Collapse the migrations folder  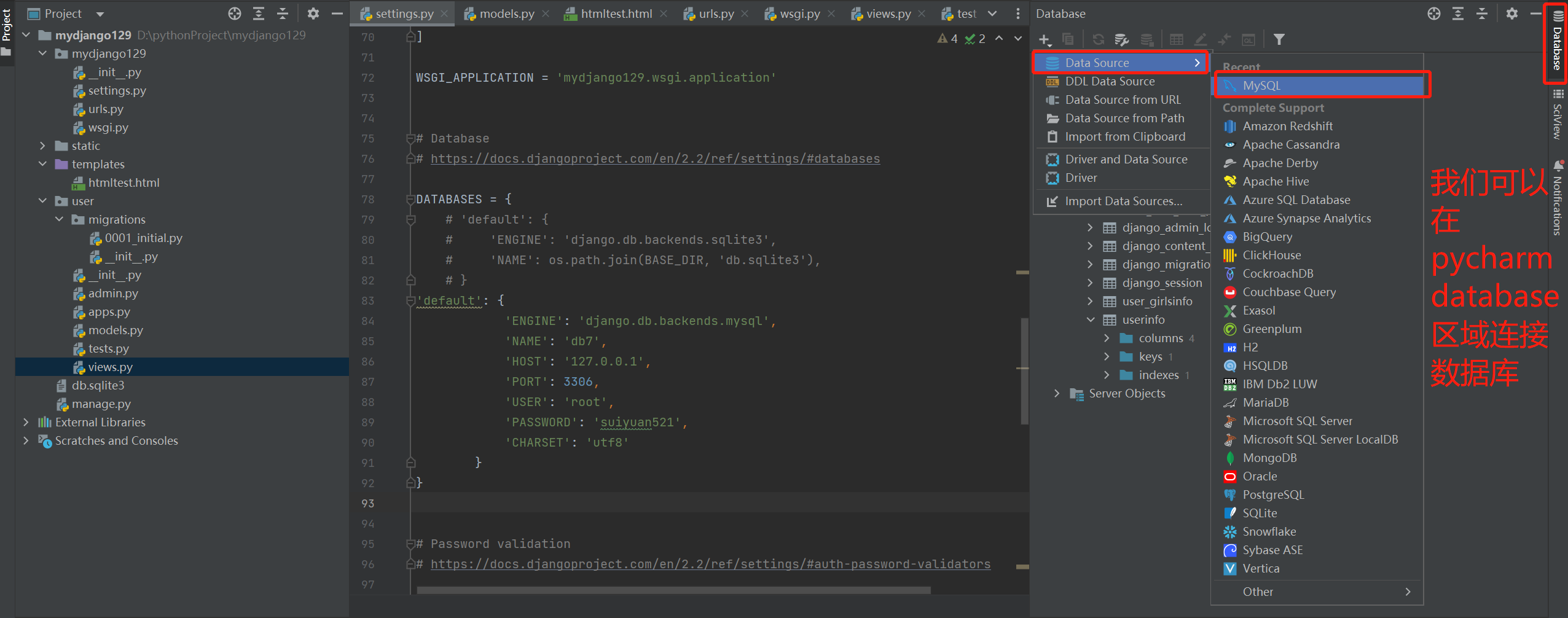click(59, 219)
